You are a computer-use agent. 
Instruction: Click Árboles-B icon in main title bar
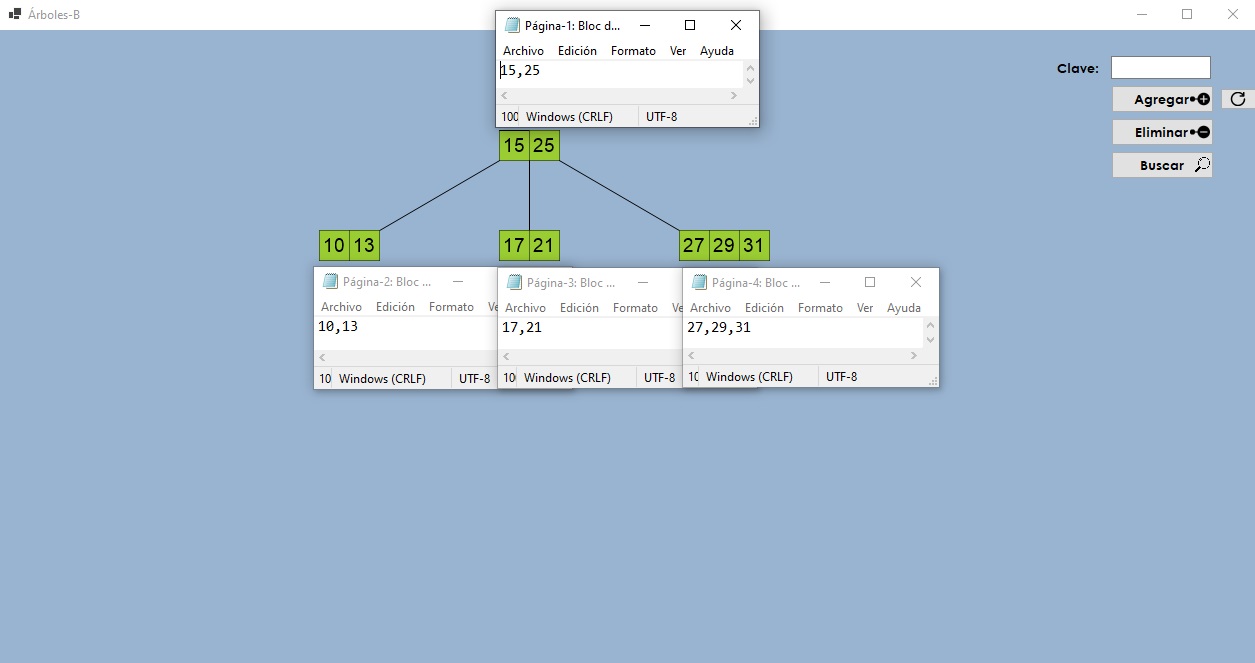coord(14,14)
